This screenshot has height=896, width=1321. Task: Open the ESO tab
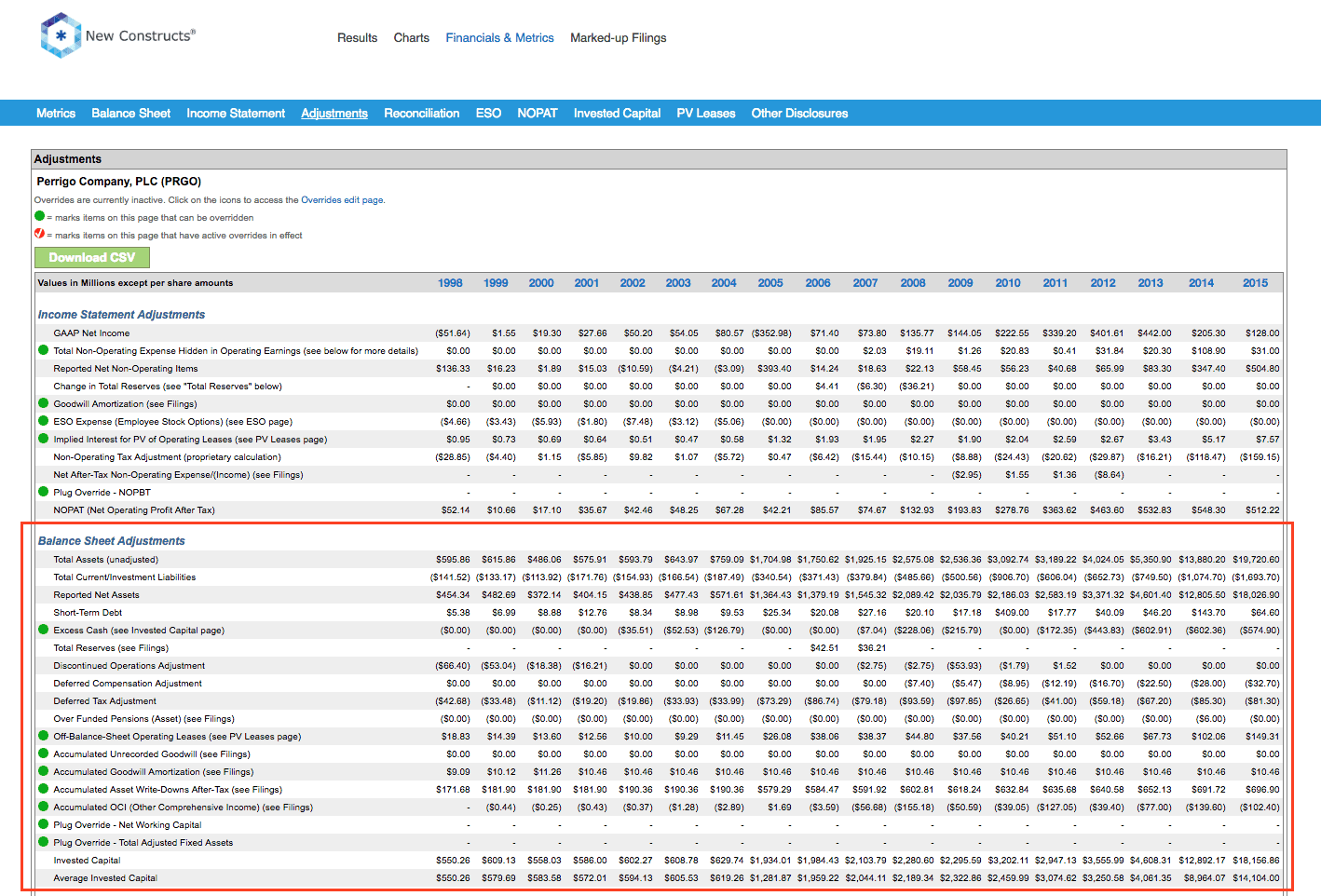(x=488, y=114)
